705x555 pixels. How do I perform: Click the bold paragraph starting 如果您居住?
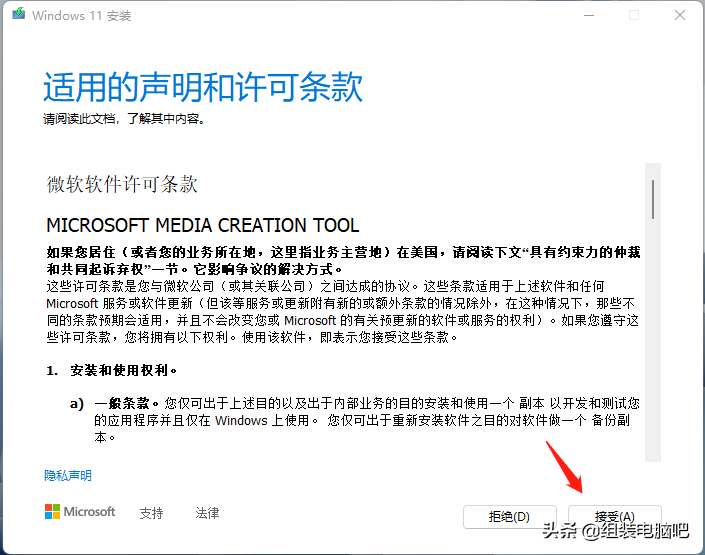click(344, 261)
